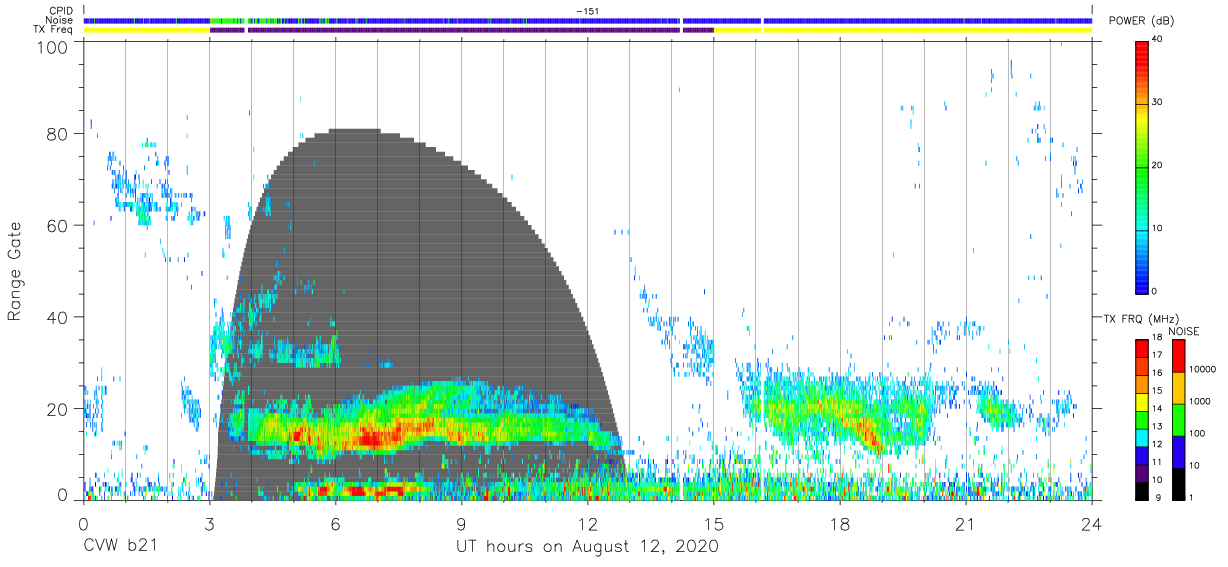Click the cyan 12–13 MHz TX frequency swatch
The height and width of the screenshot is (567, 1228).
coord(1141,437)
